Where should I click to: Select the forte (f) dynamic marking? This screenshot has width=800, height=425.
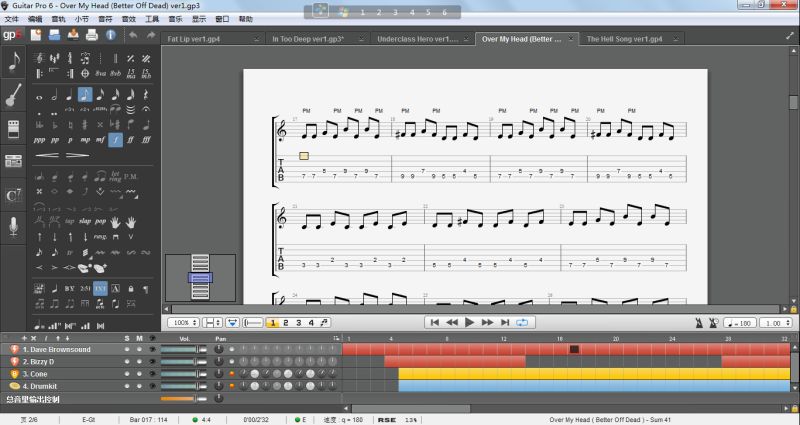pos(116,140)
